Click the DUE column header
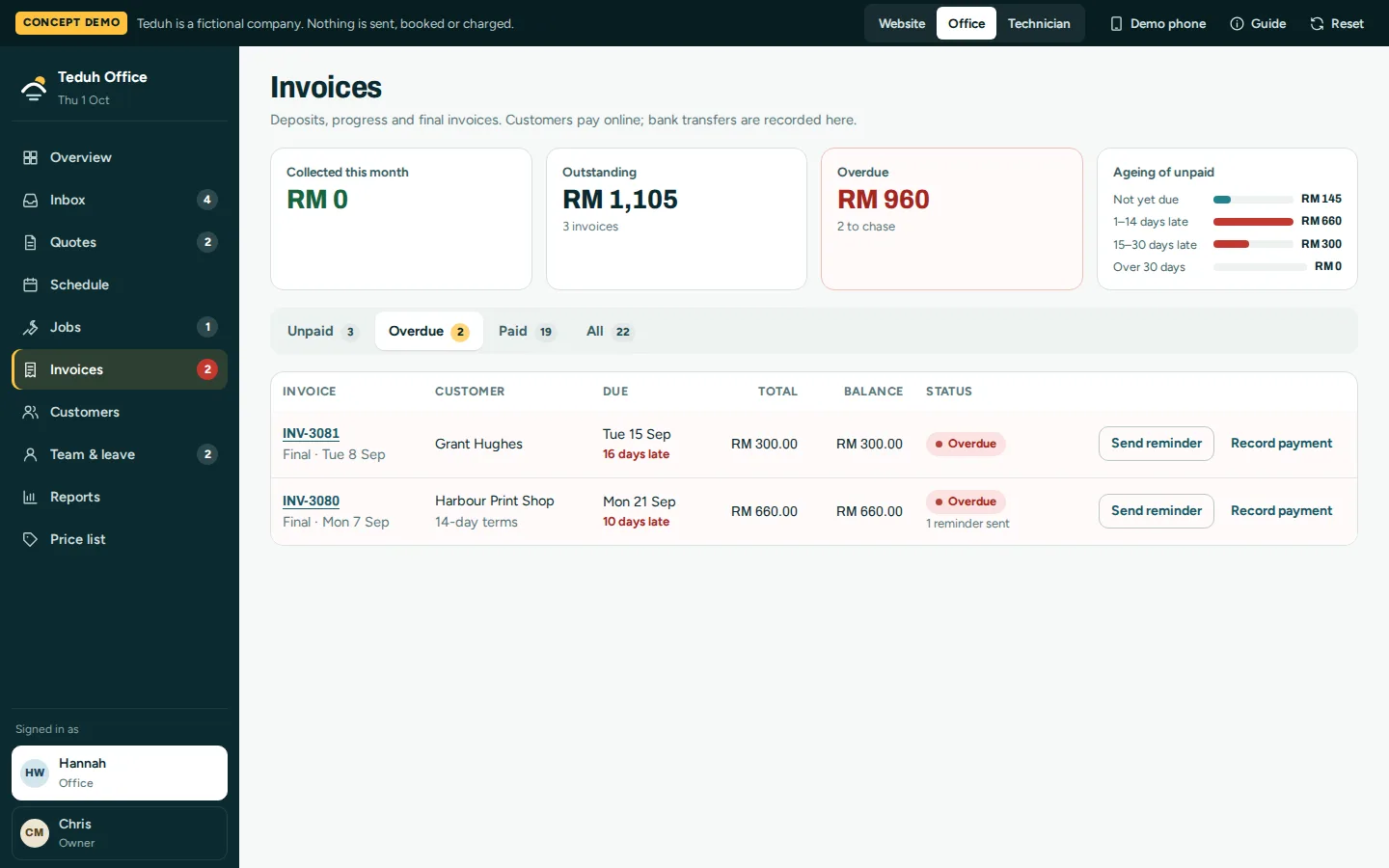Viewport: 1389px width, 868px height. [615, 392]
